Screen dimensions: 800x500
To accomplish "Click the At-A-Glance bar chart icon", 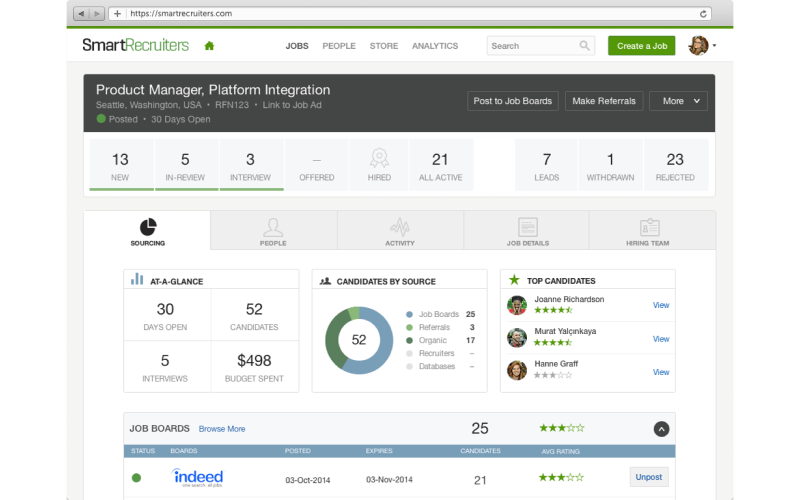I will point(137,279).
